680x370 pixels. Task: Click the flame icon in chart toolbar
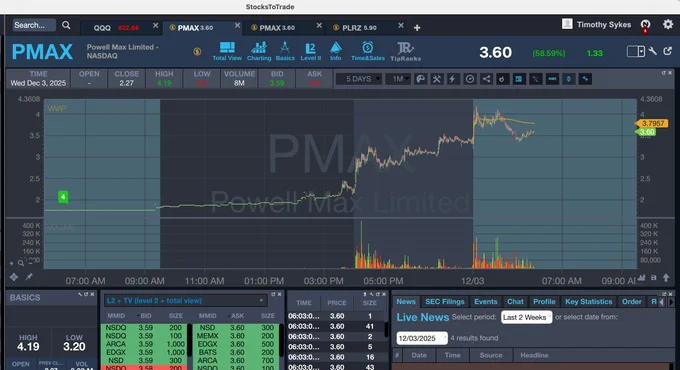click(502, 79)
